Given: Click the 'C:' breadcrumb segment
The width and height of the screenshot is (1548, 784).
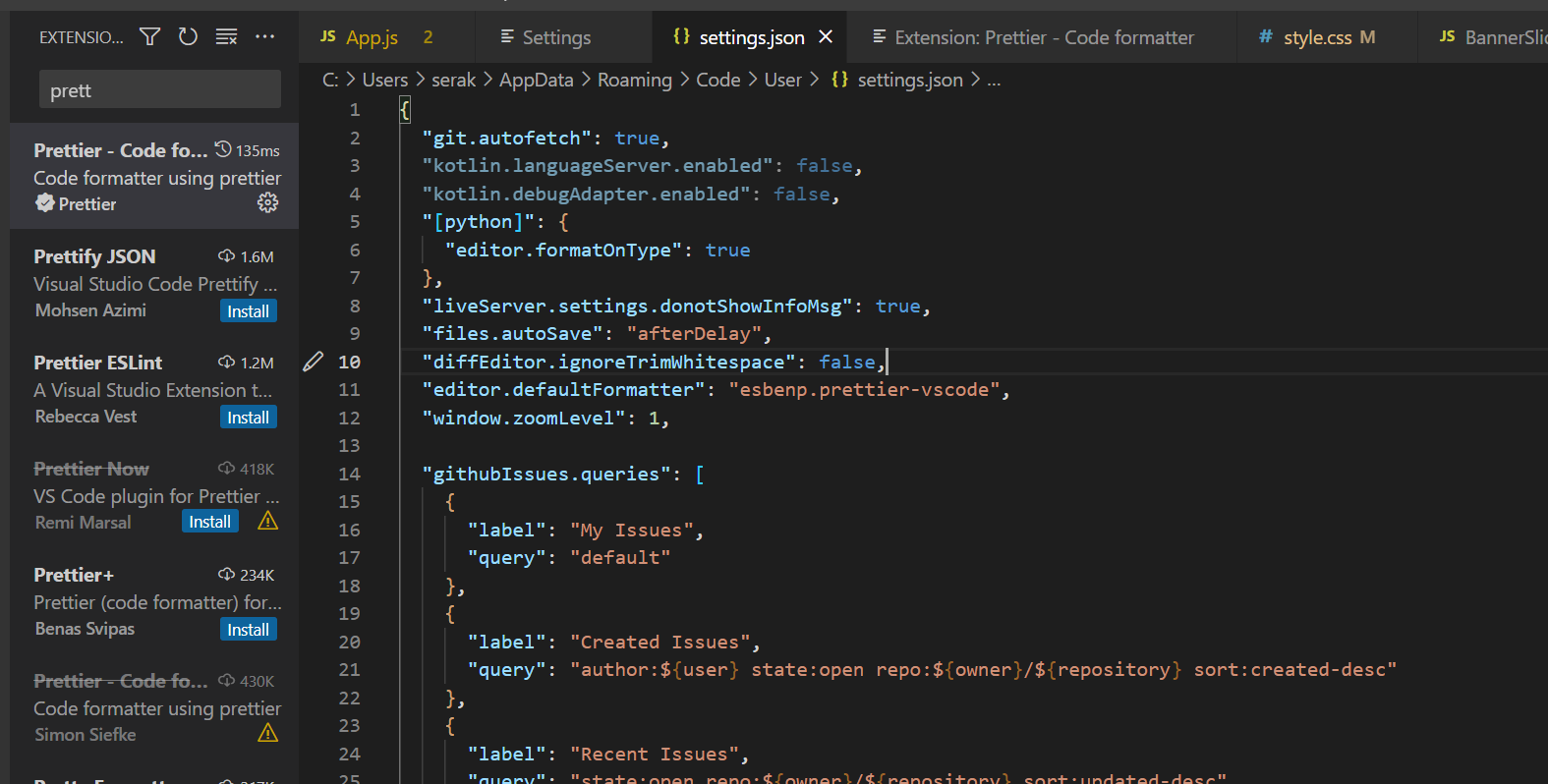Looking at the screenshot, I should 330,80.
